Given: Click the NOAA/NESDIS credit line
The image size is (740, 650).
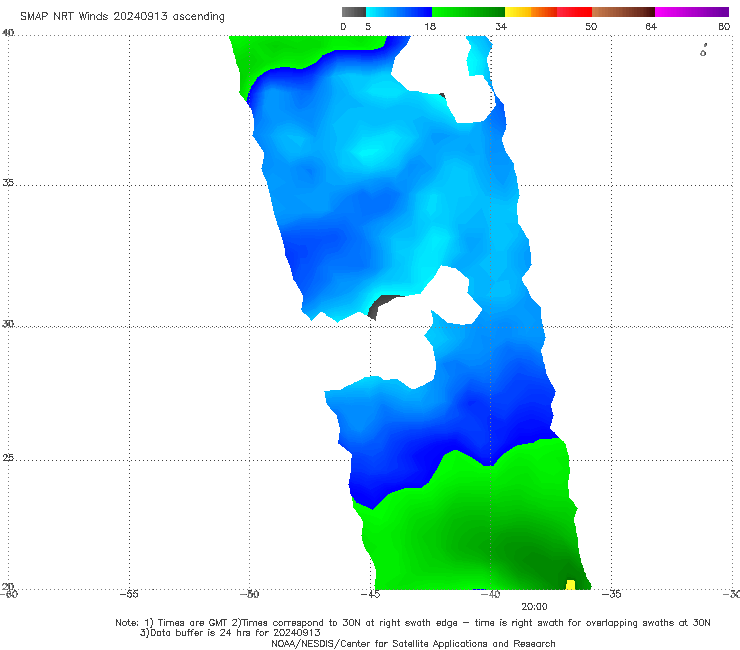Looking at the screenshot, I should tap(413, 643).
